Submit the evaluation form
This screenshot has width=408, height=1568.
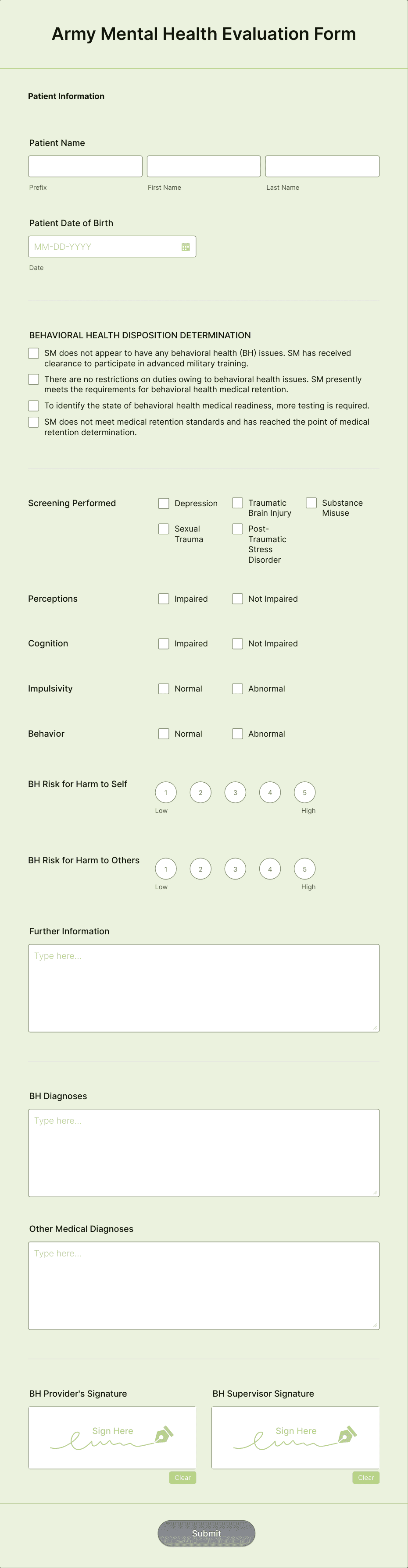coord(207,1533)
